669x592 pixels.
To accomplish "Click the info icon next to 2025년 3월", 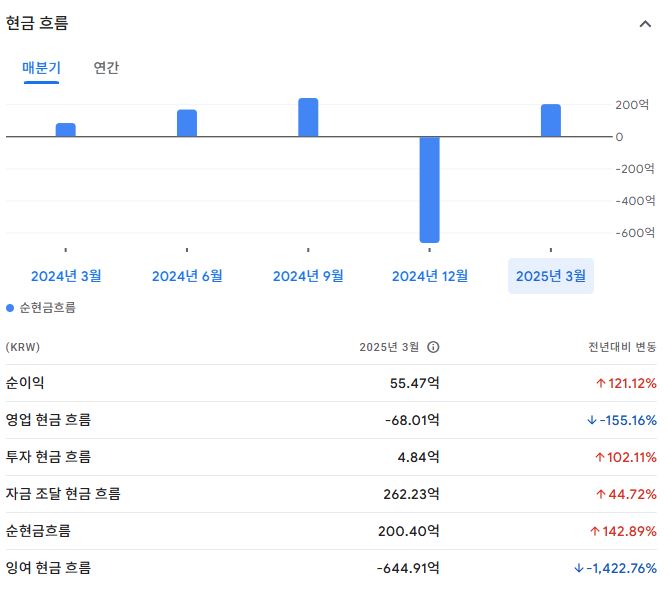I will (433, 347).
